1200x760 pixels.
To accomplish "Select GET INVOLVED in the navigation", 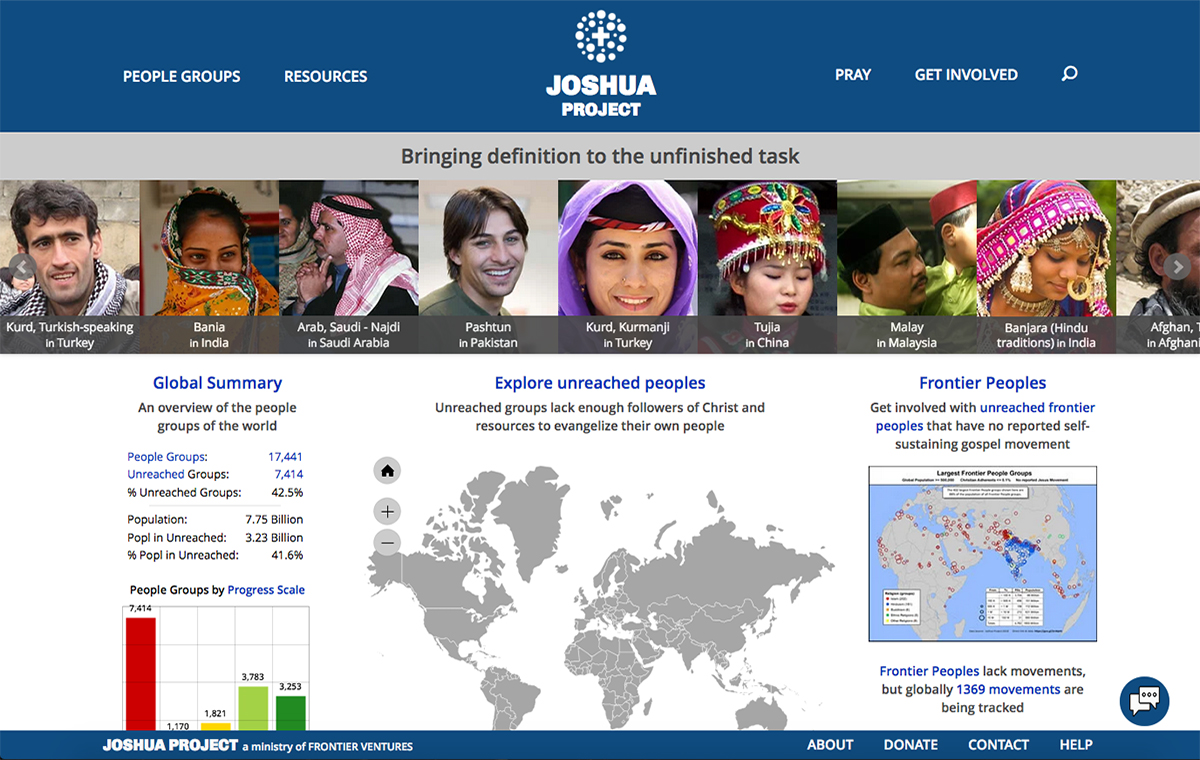I will (966, 74).
